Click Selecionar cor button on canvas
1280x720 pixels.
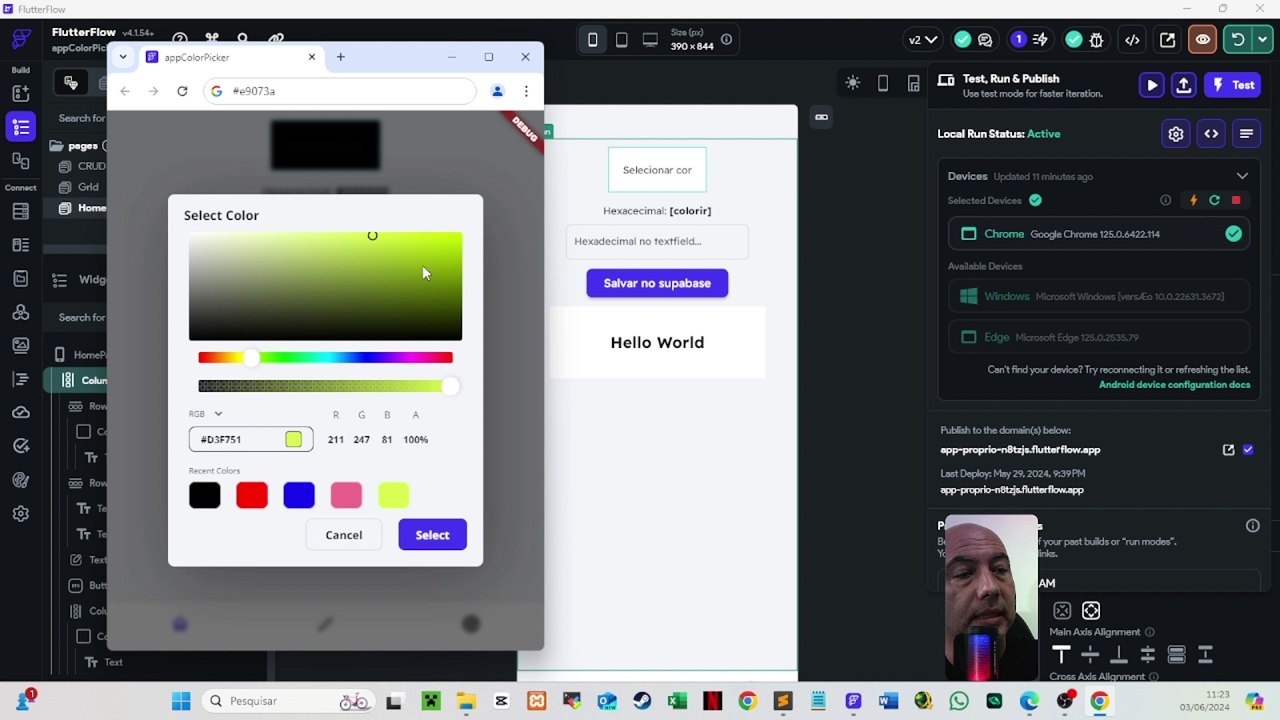click(657, 170)
